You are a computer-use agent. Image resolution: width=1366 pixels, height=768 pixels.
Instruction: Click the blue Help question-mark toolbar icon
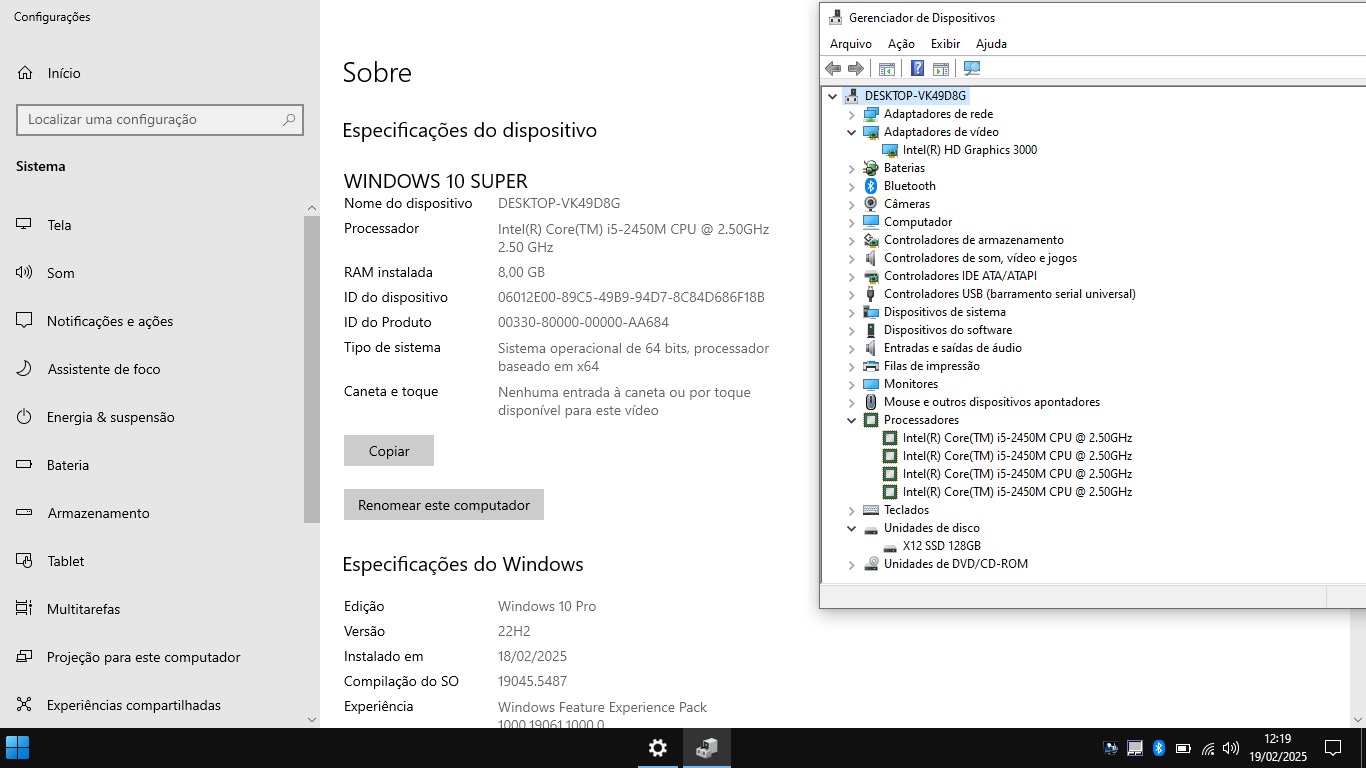click(917, 68)
